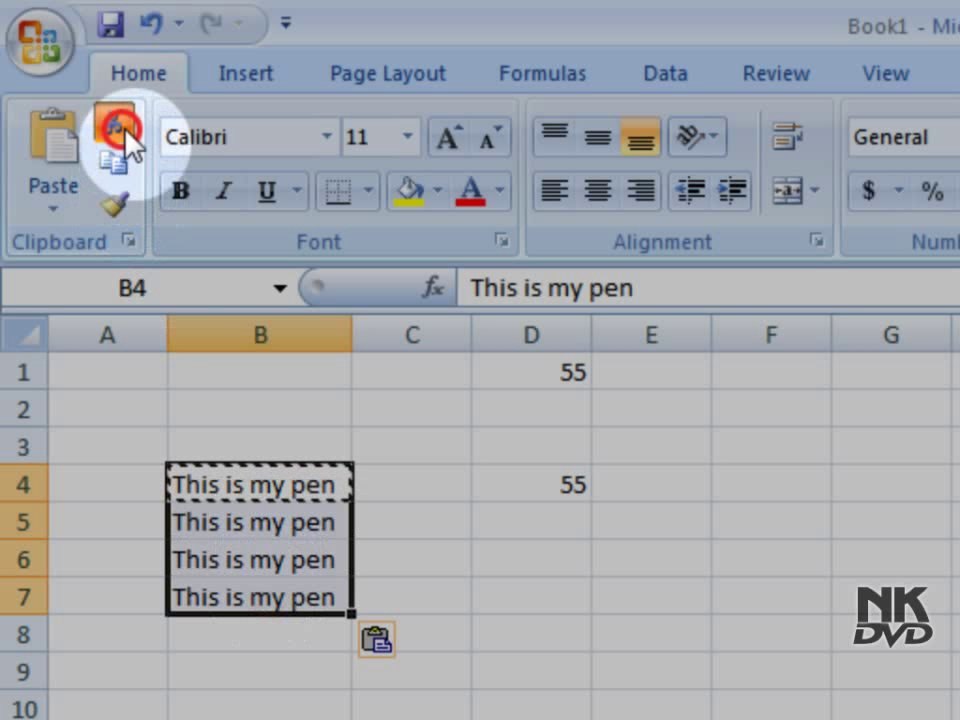Click the B4 Name Box

[132, 288]
